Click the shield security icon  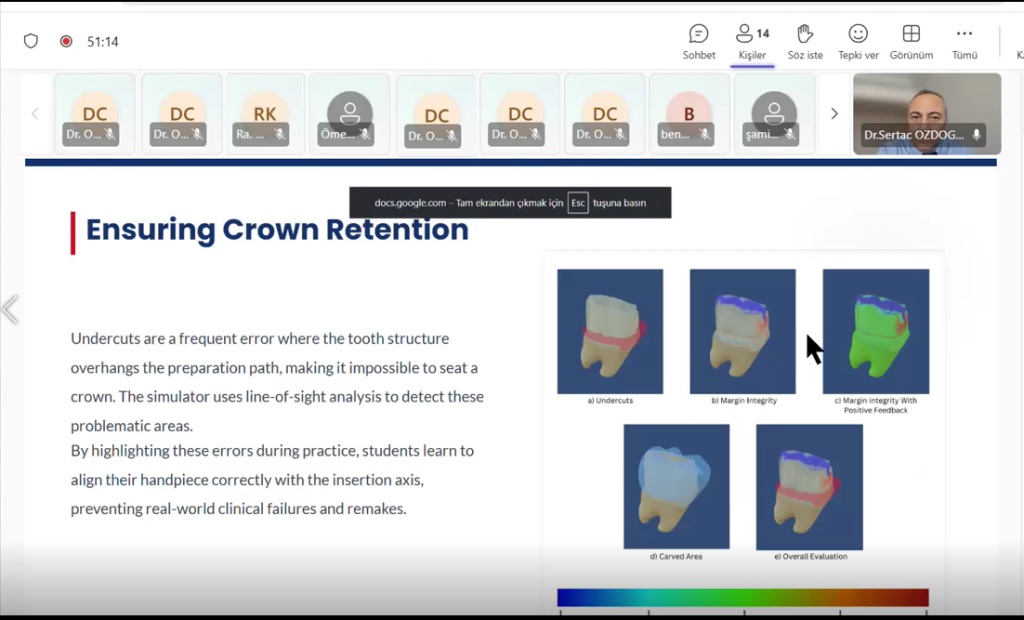tap(31, 41)
